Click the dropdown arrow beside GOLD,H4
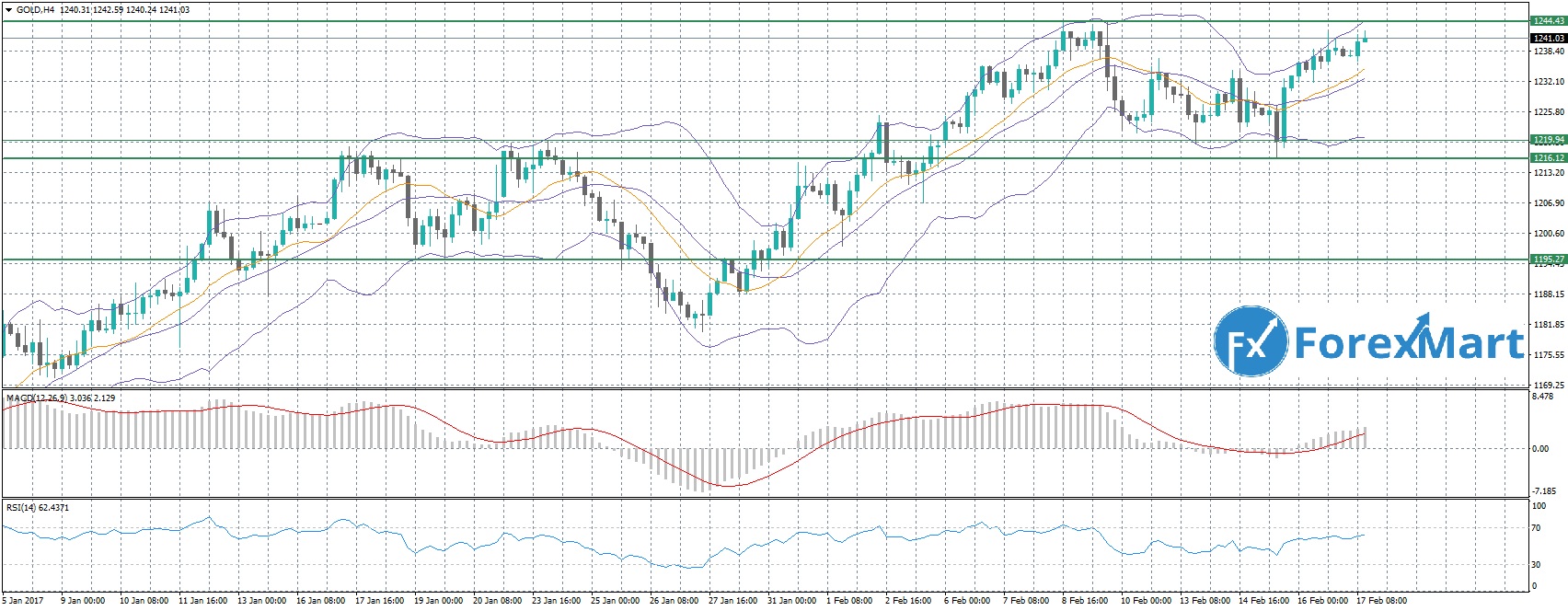The width and height of the screenshot is (1568, 611). tap(8, 9)
